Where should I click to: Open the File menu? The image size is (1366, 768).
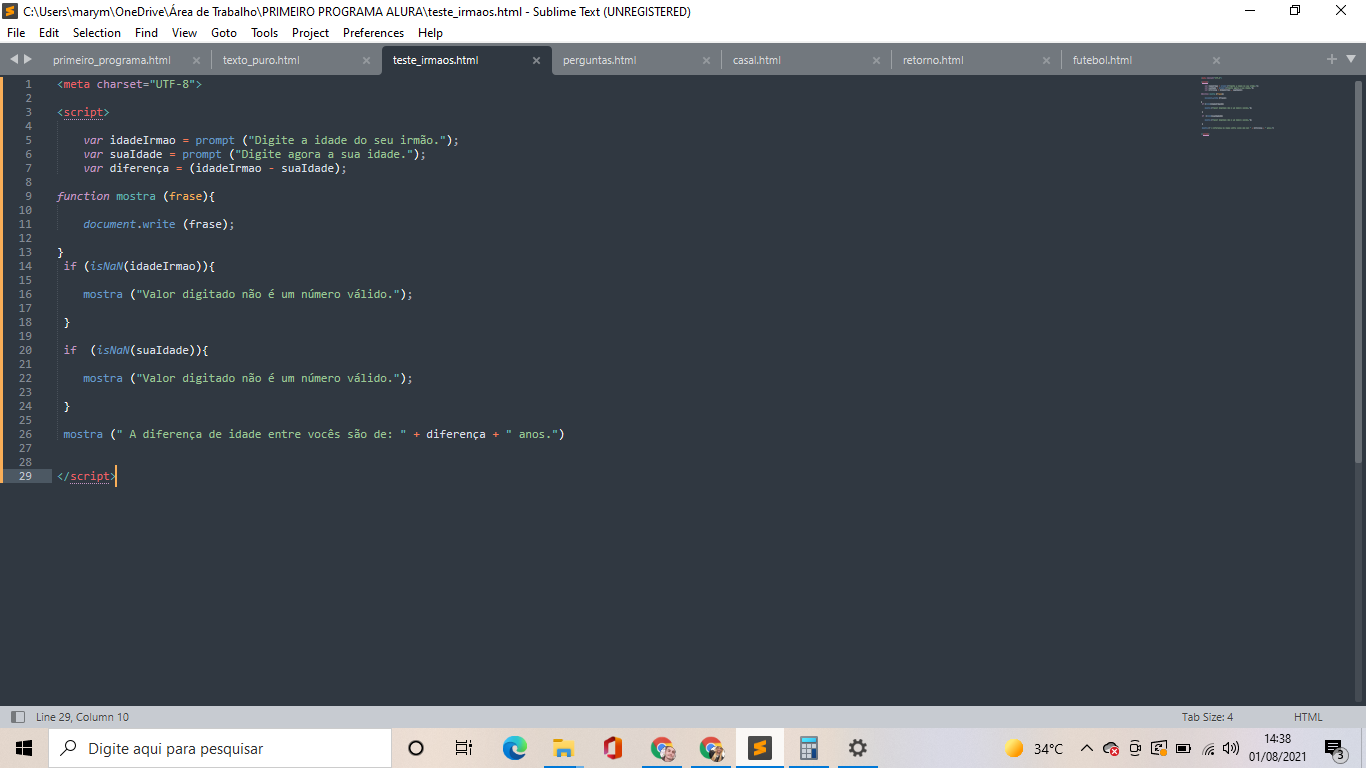point(16,33)
